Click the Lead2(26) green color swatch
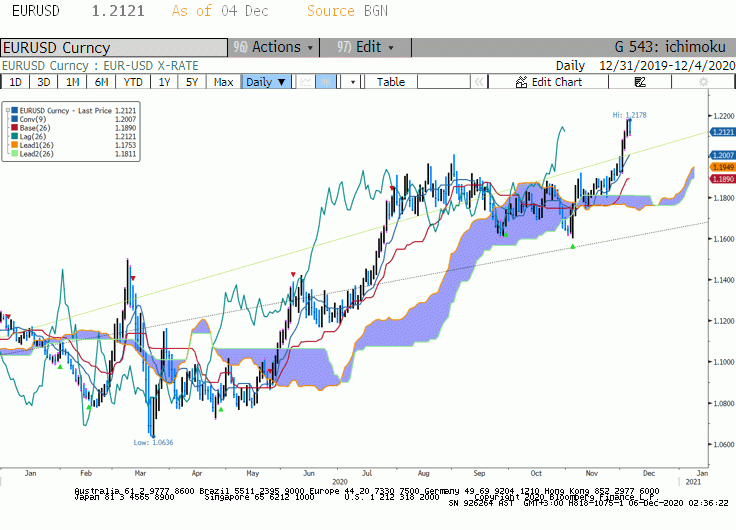Screen dimensions: 736x530 click(15, 154)
